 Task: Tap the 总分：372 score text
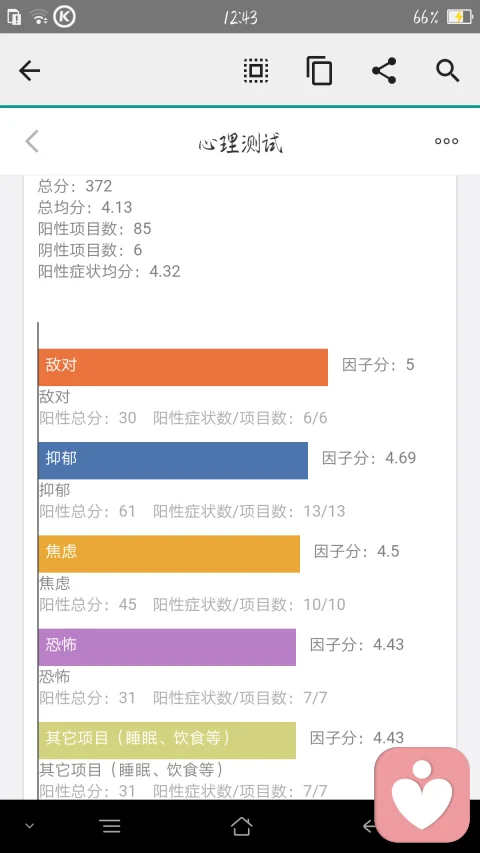pyautogui.click(x=75, y=186)
